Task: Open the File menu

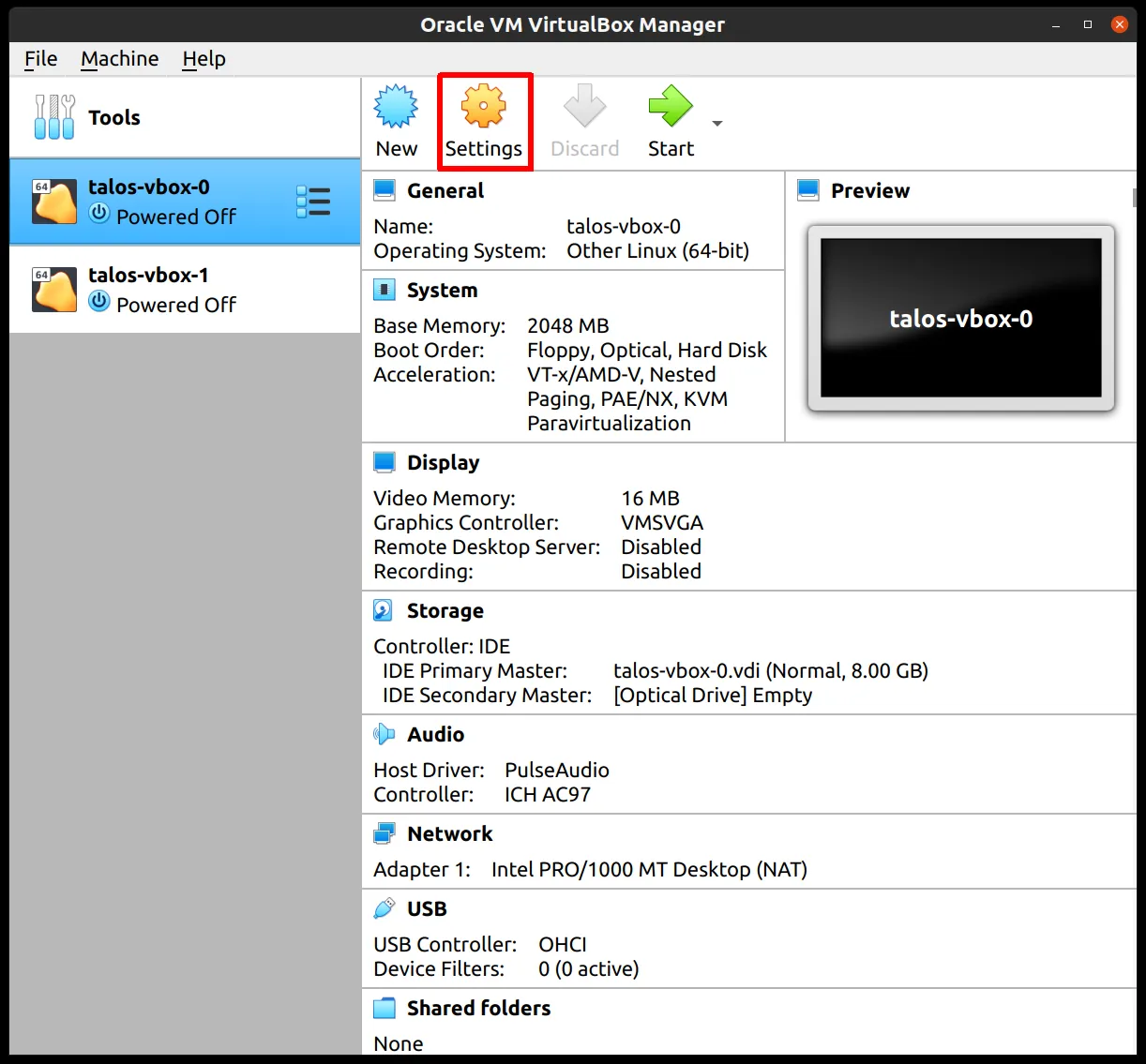Action: (x=40, y=59)
